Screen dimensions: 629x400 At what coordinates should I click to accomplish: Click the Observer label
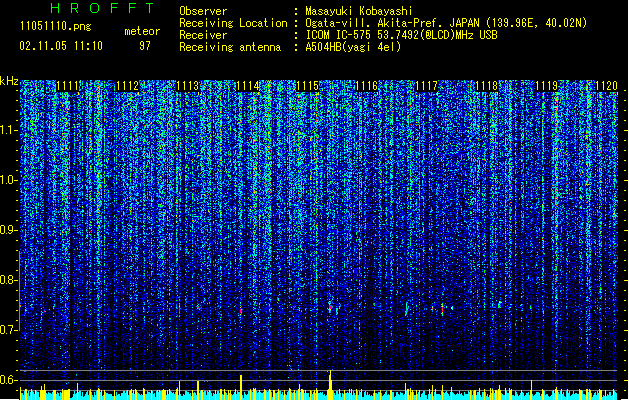[203, 11]
